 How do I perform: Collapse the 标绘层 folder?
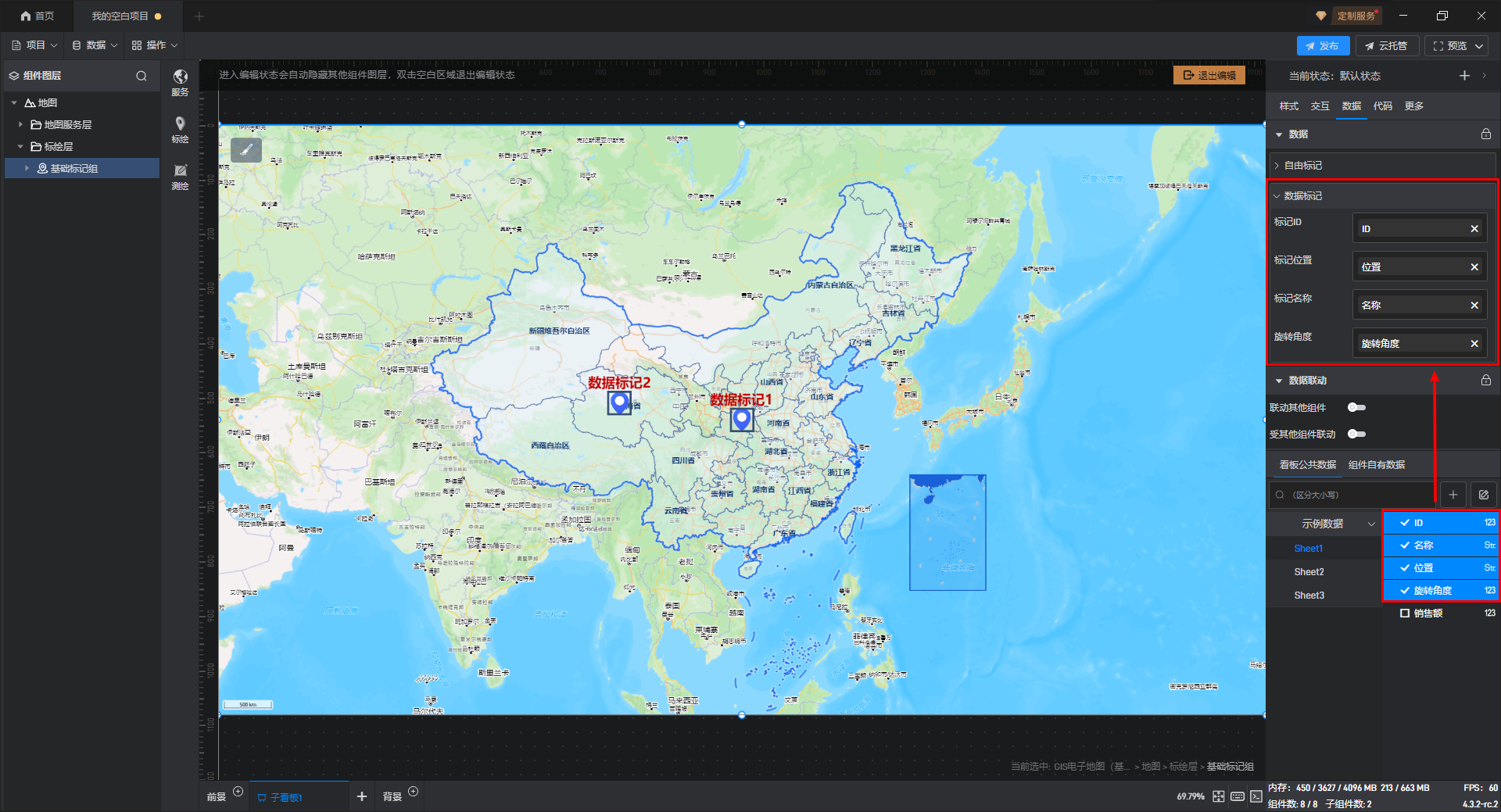coord(20,147)
